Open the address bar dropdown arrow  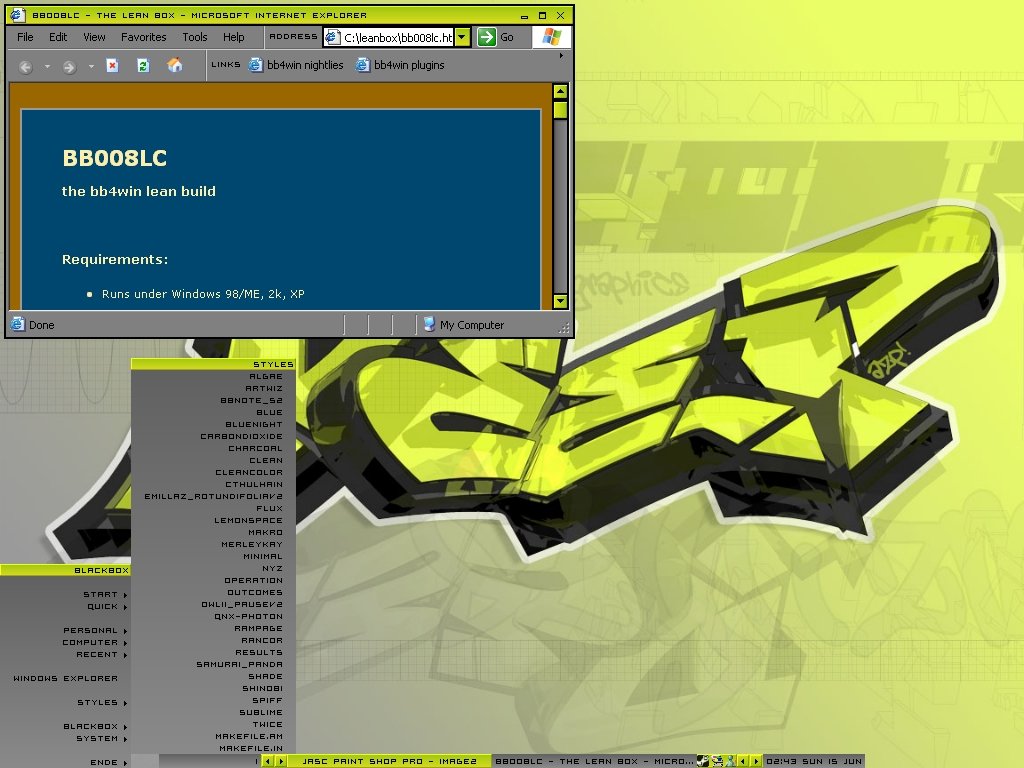click(x=462, y=37)
